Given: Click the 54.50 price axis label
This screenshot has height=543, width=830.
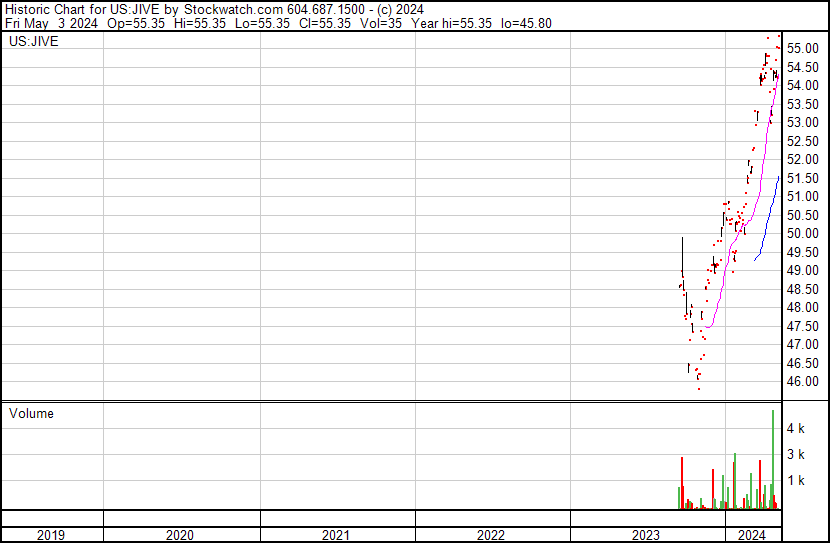Looking at the screenshot, I should pyautogui.click(x=802, y=67).
